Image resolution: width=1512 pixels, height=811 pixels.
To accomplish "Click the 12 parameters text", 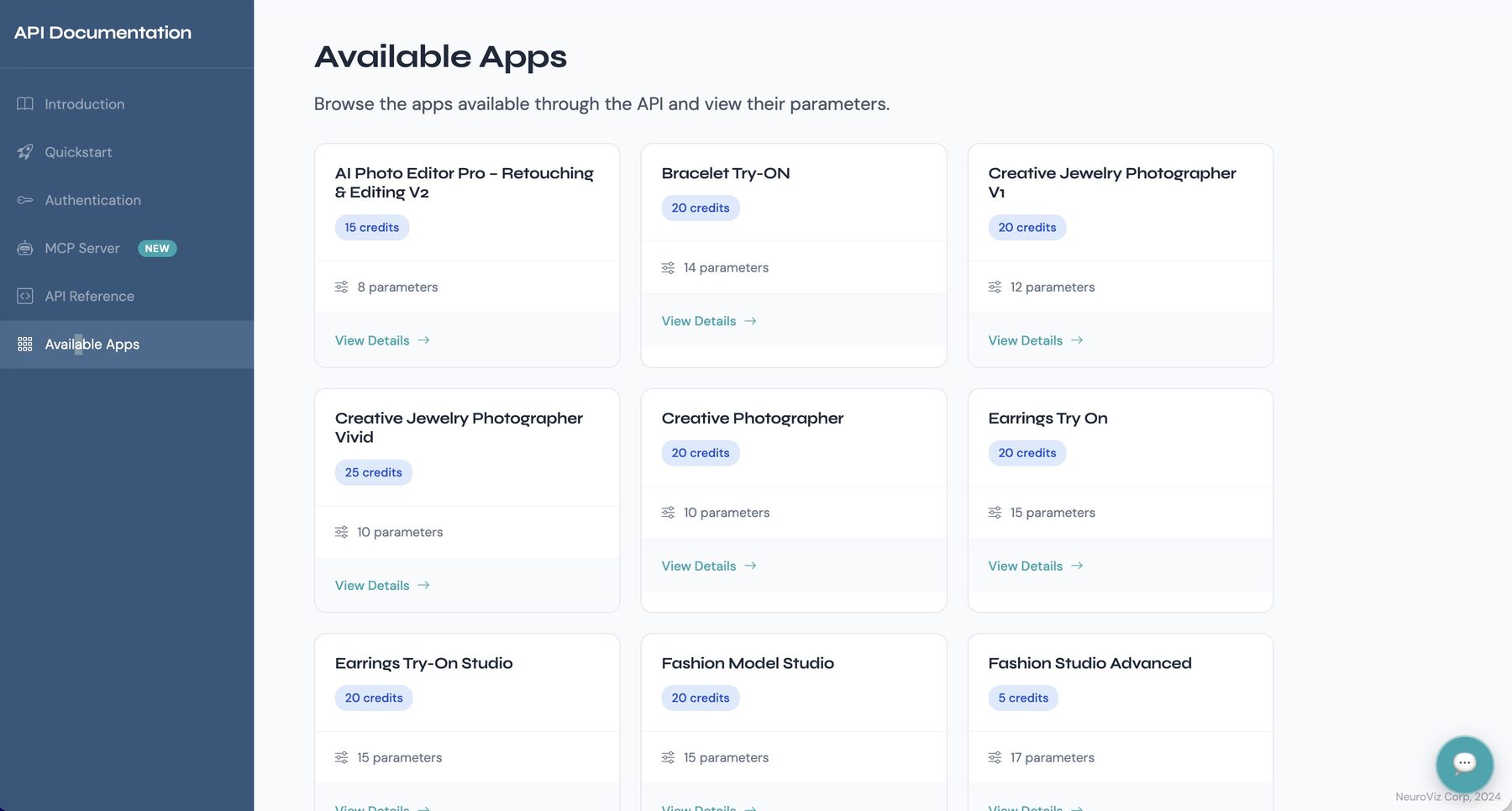I will (x=1053, y=287).
